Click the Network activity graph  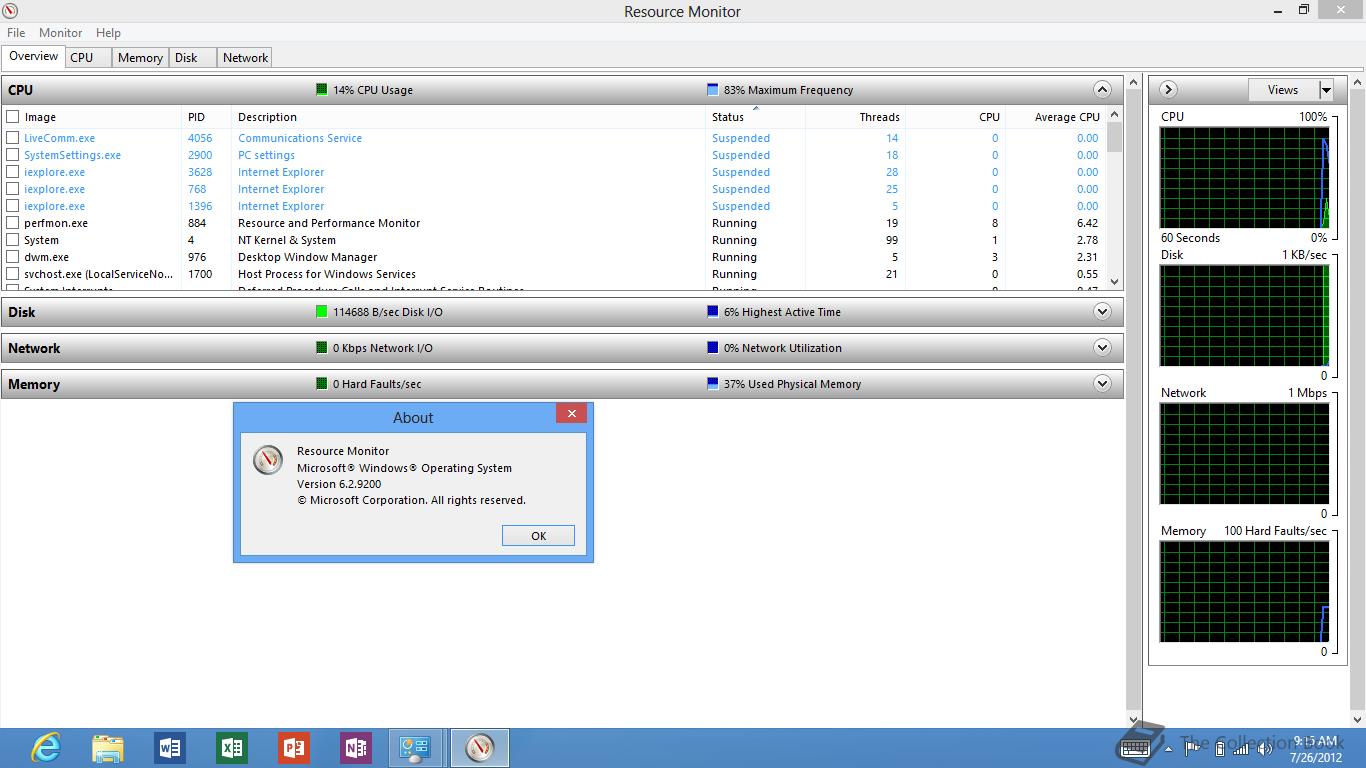coord(1244,453)
